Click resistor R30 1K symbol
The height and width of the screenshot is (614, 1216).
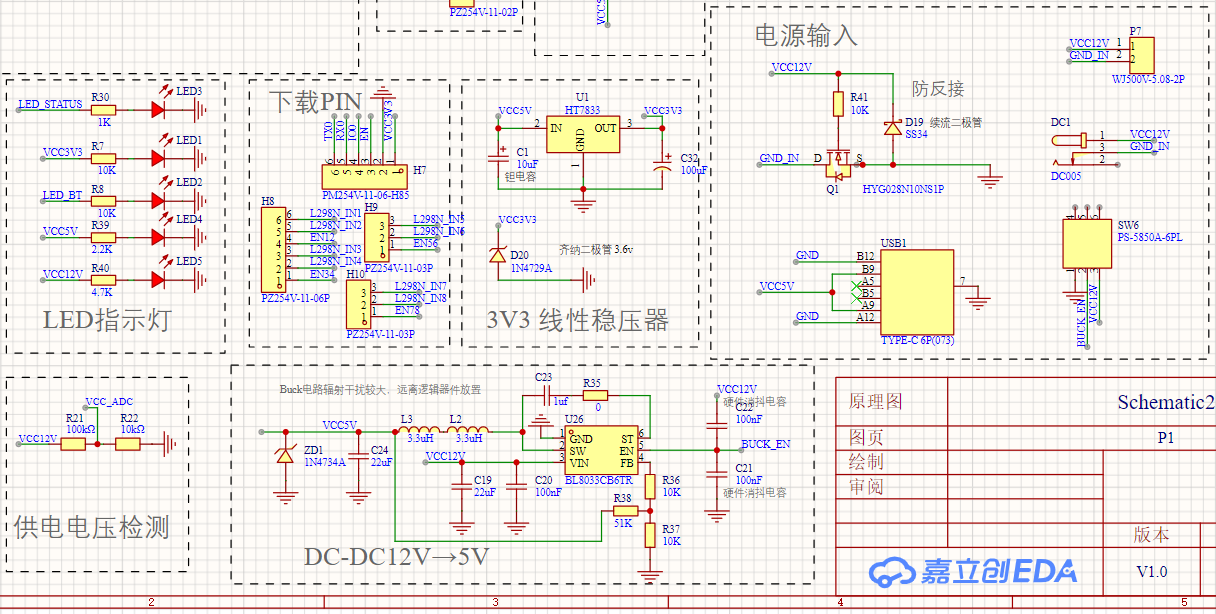coord(102,110)
